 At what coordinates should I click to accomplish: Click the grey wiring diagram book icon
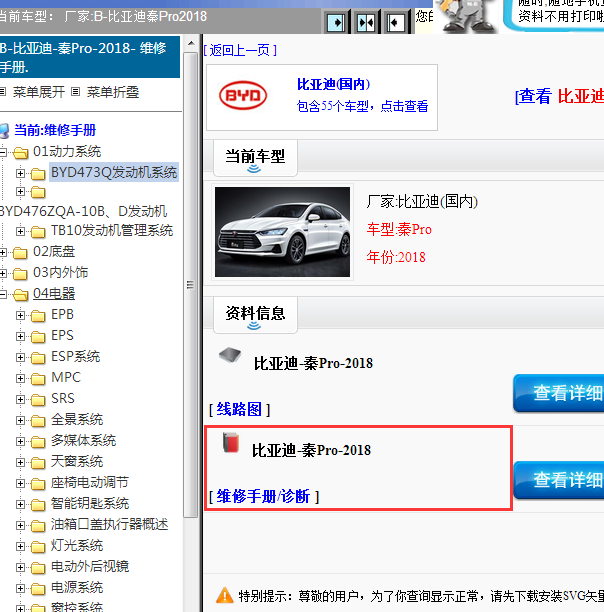pos(230,354)
